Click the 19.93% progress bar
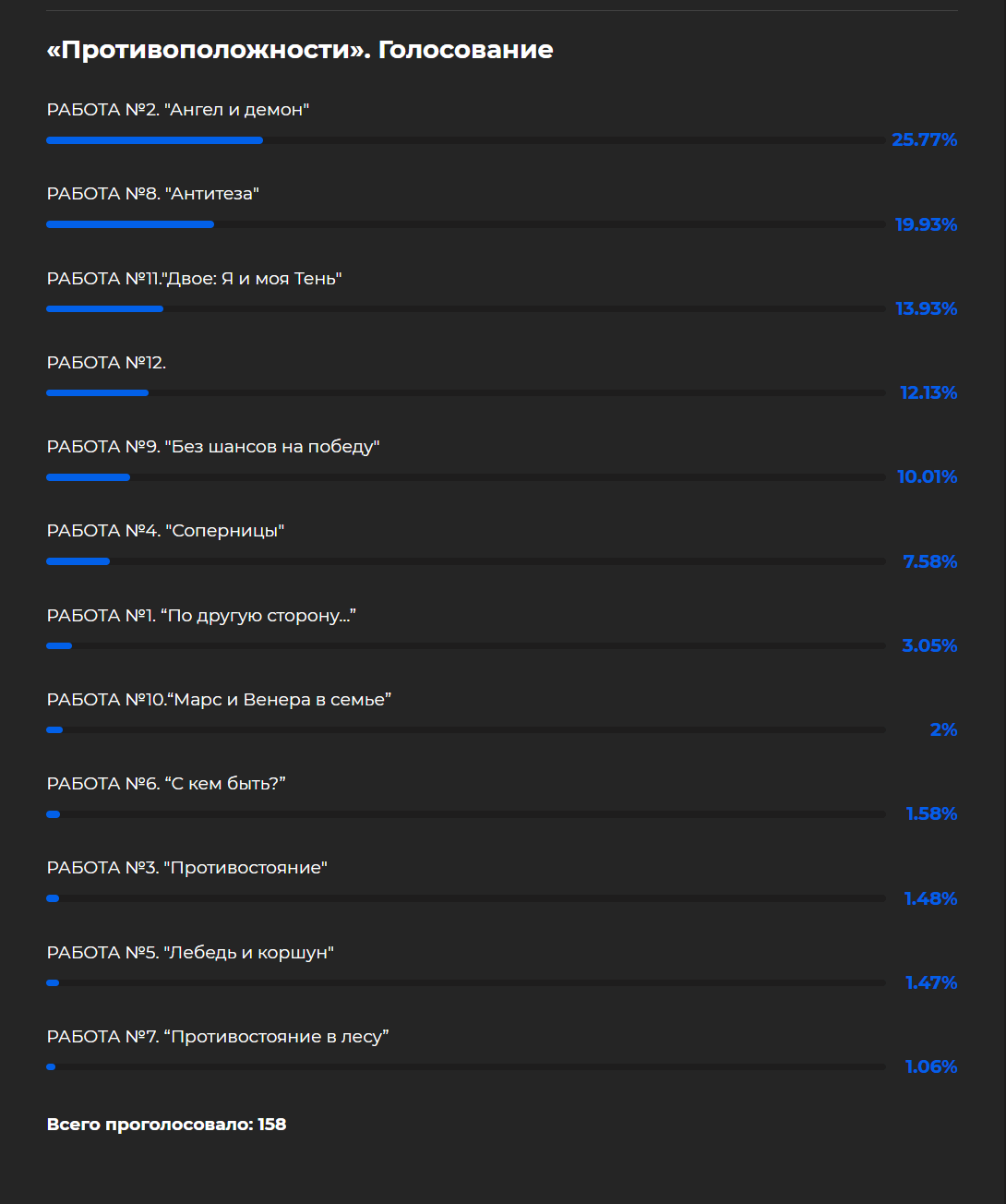The image size is (1006, 1204). click(x=466, y=224)
